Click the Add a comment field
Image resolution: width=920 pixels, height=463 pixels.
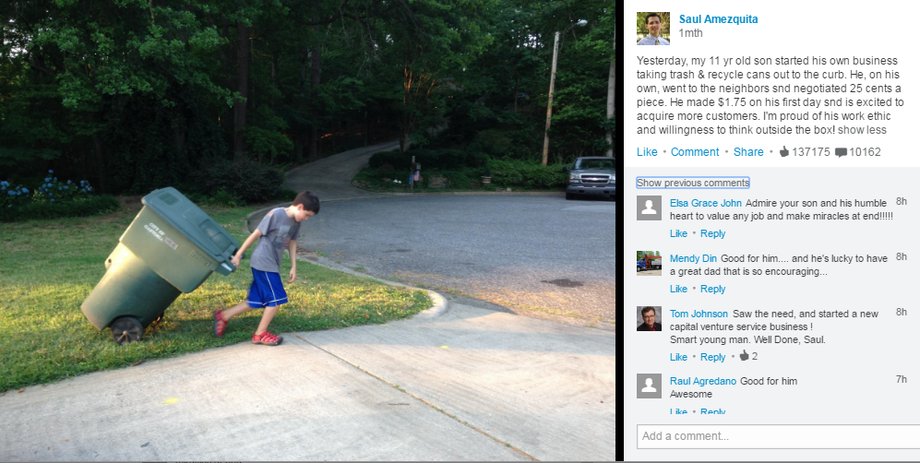[778, 436]
